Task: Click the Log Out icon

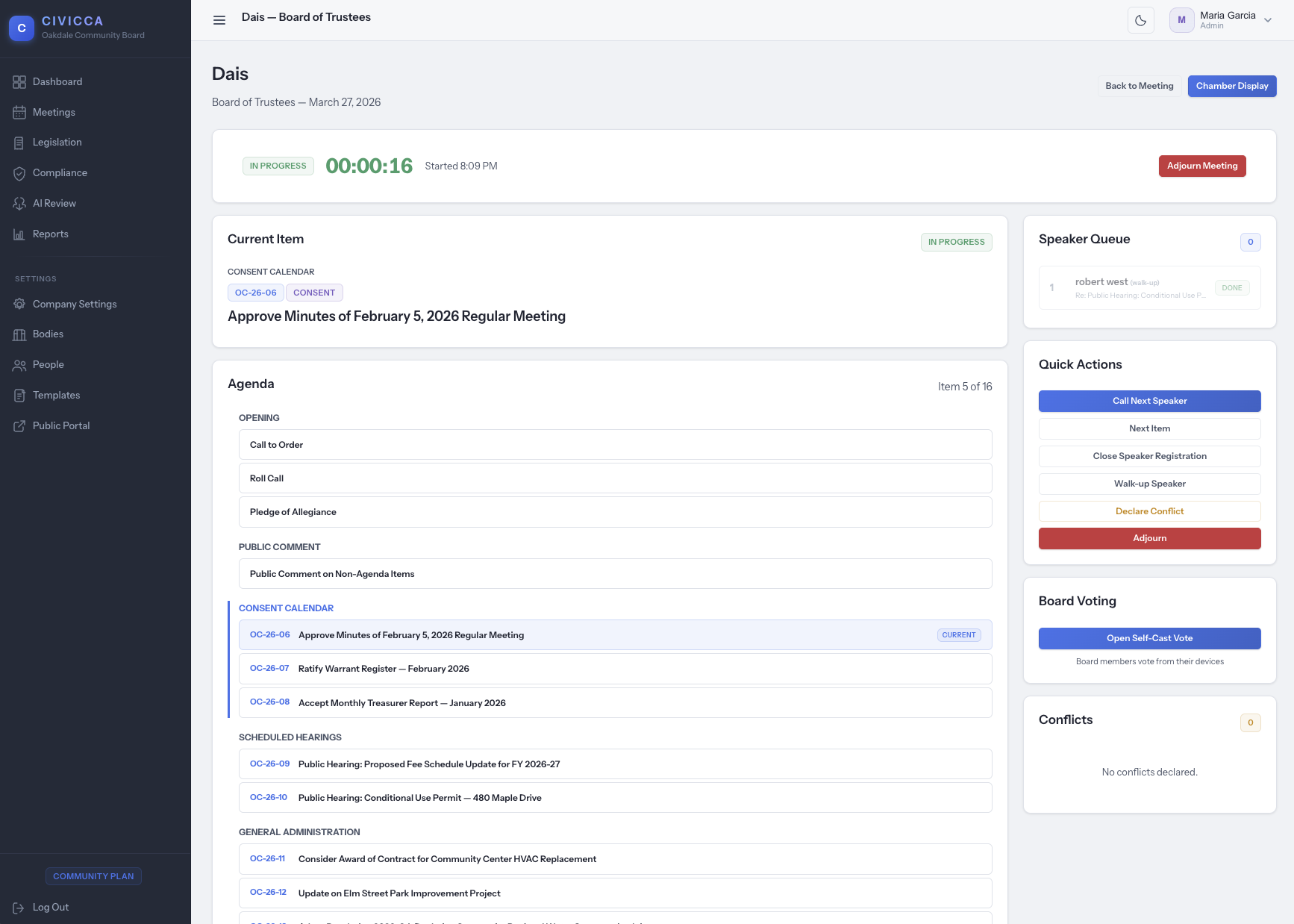Action: [18, 907]
